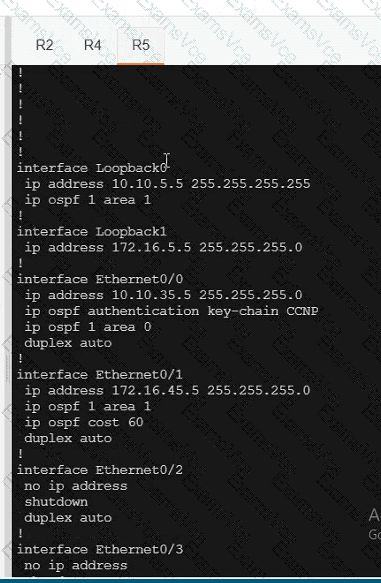Click the 'shutdown' line in terminal
The image size is (381, 583).
click(56, 502)
